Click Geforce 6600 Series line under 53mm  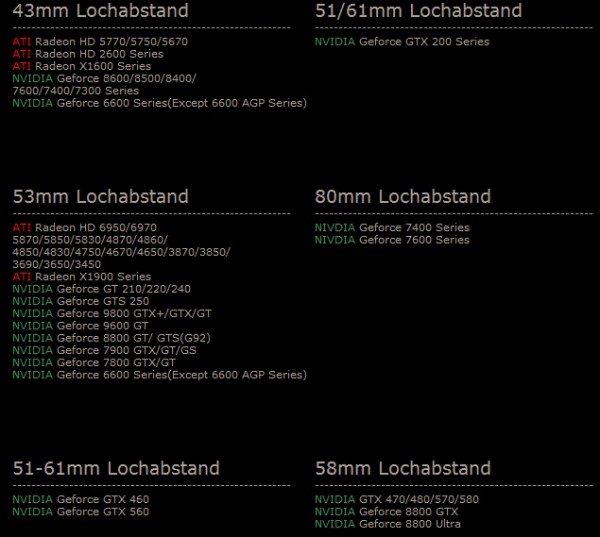tap(160, 374)
